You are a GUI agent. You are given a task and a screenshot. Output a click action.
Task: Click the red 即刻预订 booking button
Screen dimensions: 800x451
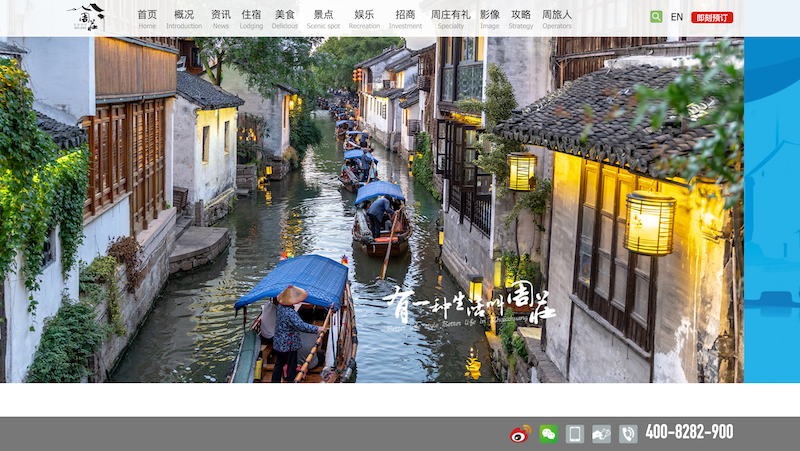click(712, 17)
